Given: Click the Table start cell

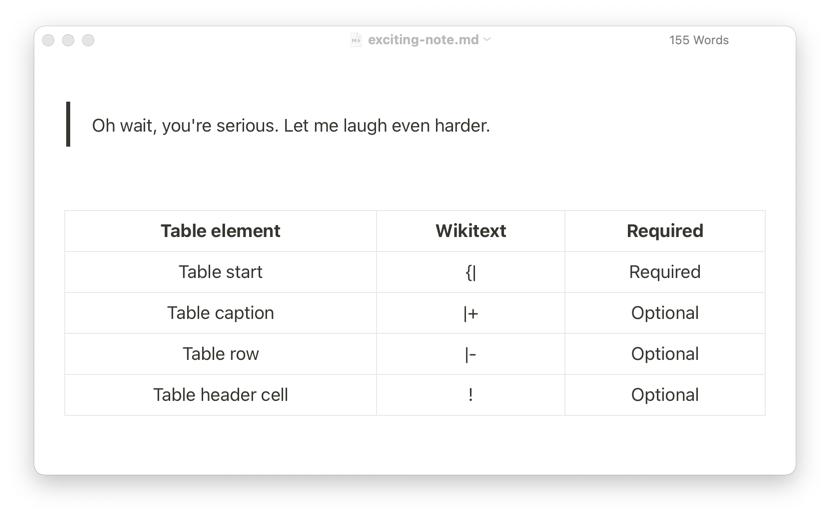Looking at the screenshot, I should [x=220, y=272].
